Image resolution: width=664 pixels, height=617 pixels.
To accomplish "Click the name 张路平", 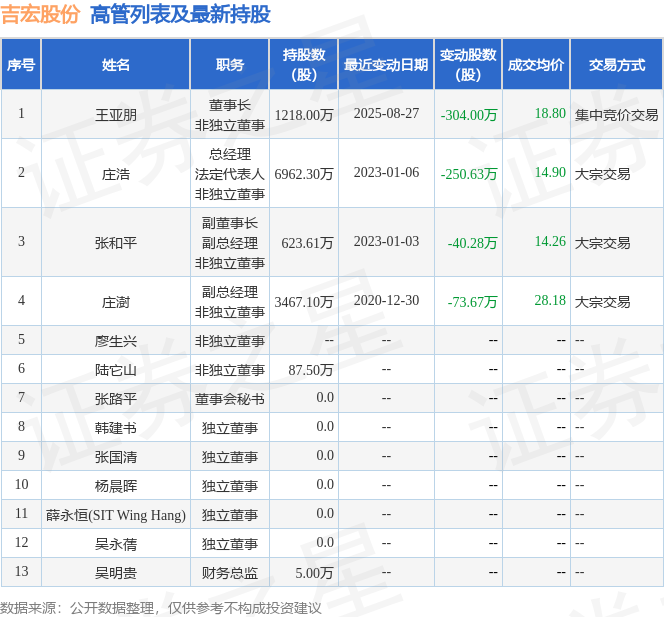I will point(116,399).
